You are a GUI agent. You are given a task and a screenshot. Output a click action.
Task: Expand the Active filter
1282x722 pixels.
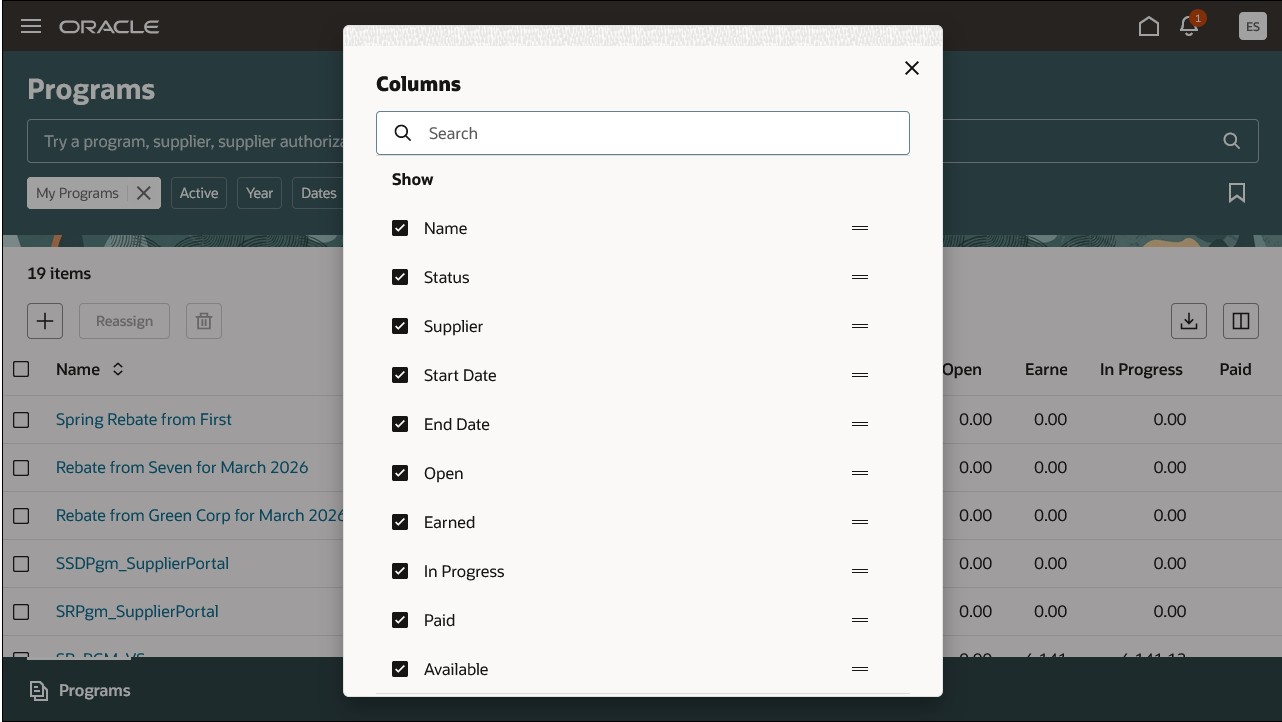[198, 193]
